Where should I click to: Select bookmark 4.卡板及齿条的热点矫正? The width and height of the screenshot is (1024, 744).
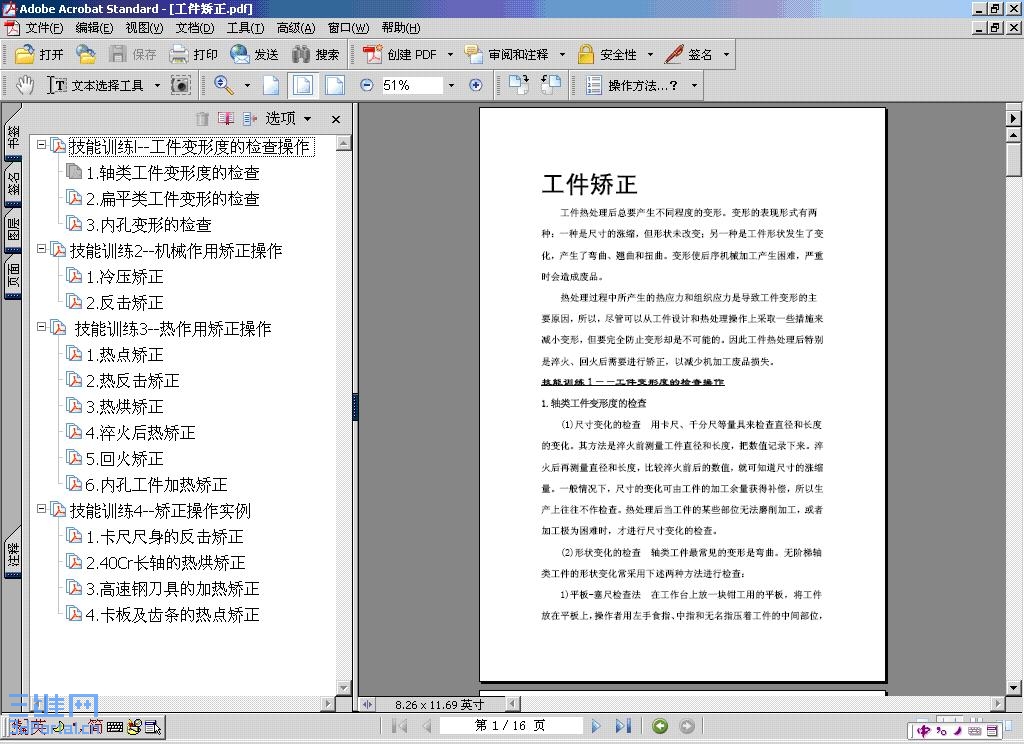(x=172, y=615)
